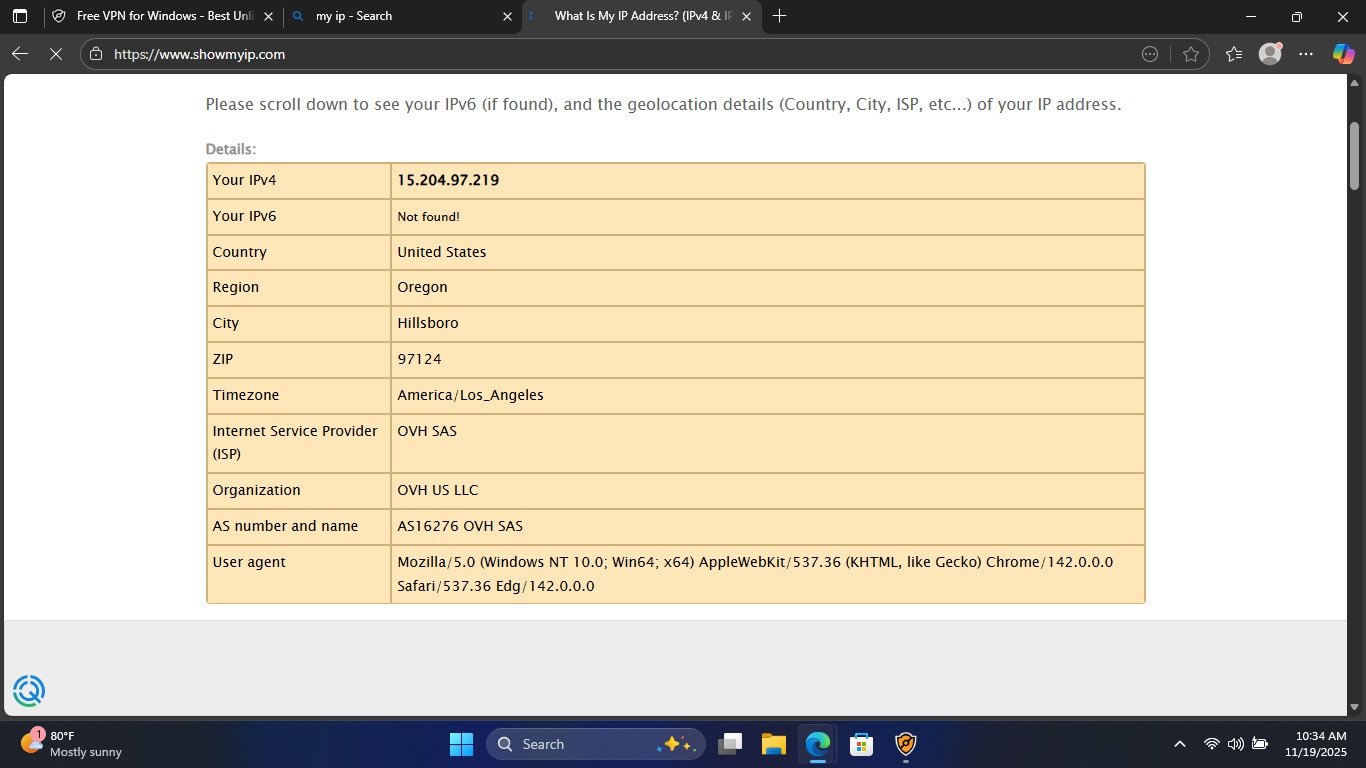Image resolution: width=1366 pixels, height=768 pixels.
Task: Switch to Free VPN for Windows tab
Action: coord(160,16)
